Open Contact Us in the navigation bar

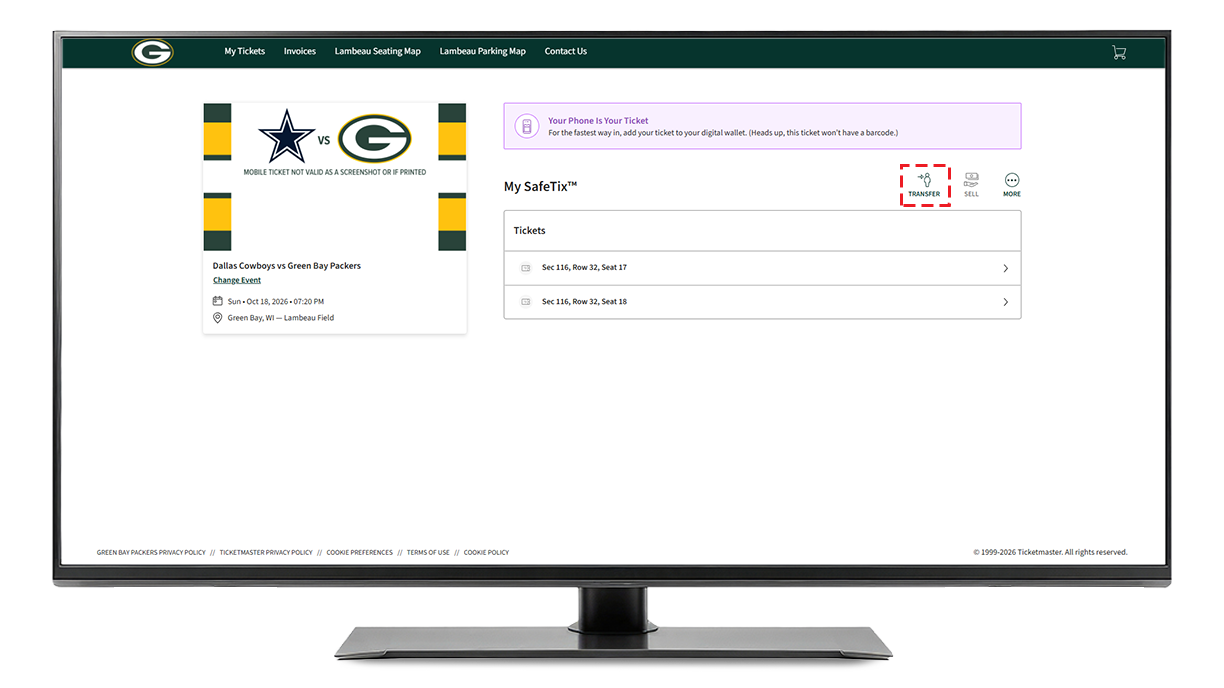[566, 52]
